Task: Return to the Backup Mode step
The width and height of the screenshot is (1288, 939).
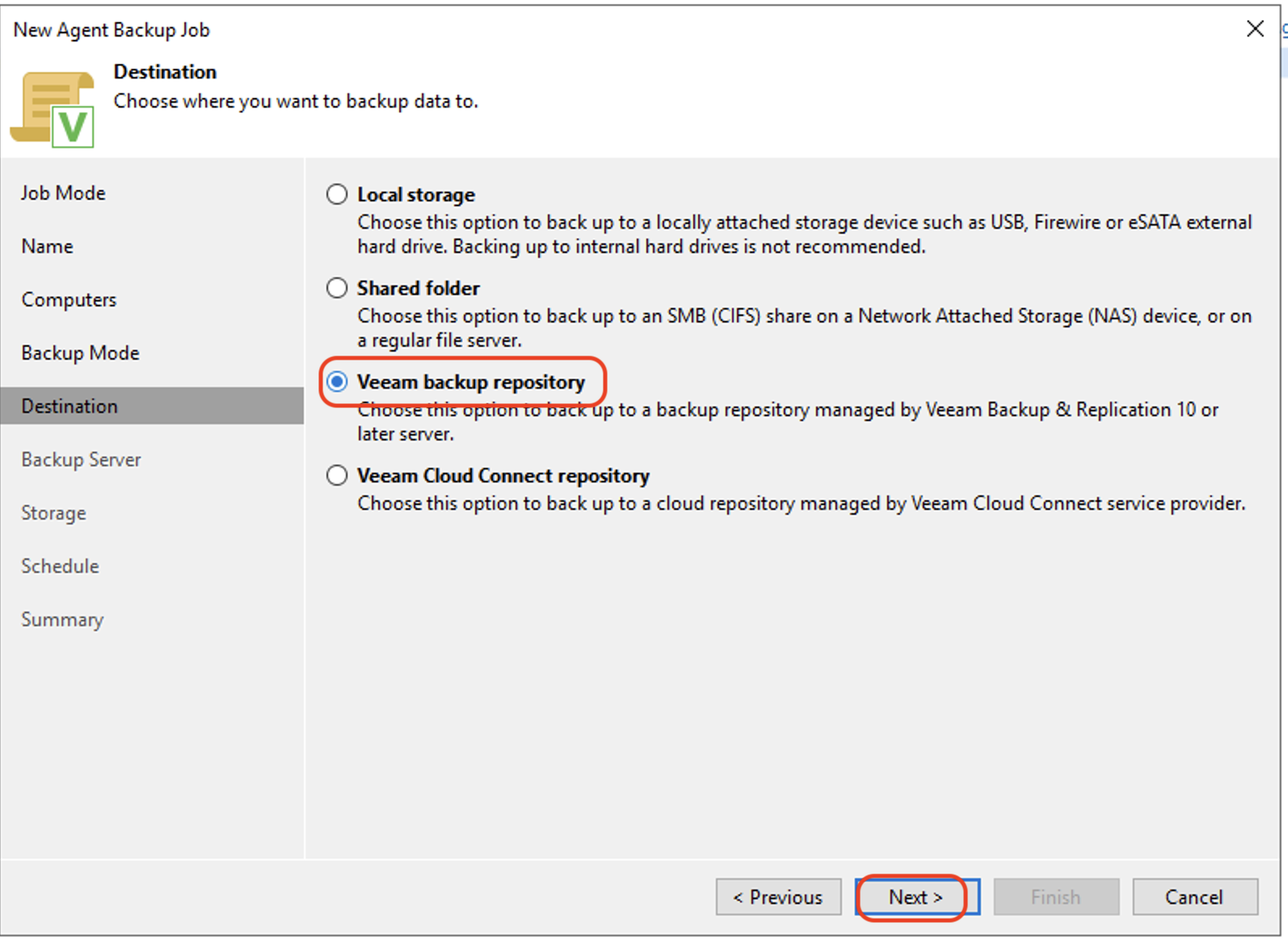Action: [80, 353]
